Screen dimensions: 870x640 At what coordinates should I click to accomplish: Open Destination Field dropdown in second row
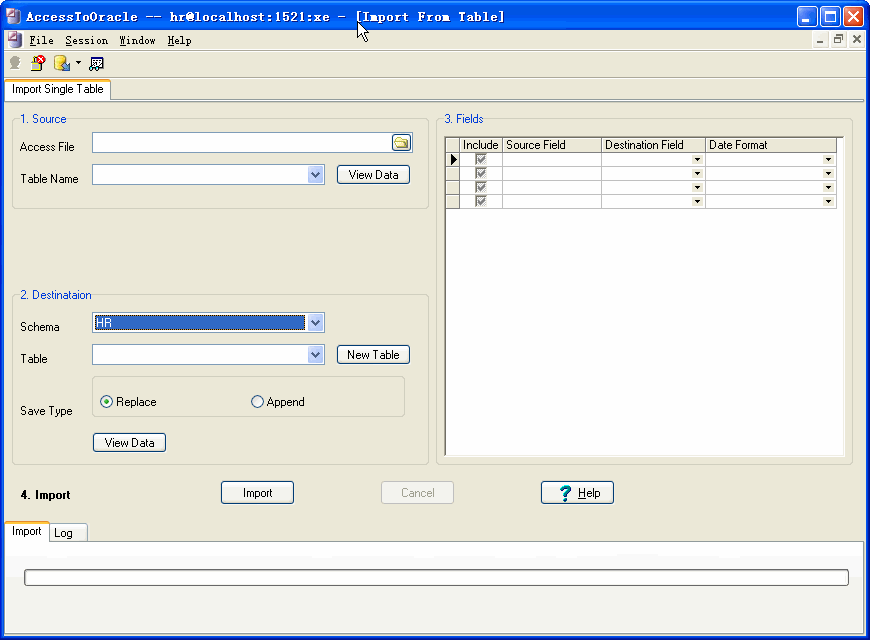click(x=697, y=174)
